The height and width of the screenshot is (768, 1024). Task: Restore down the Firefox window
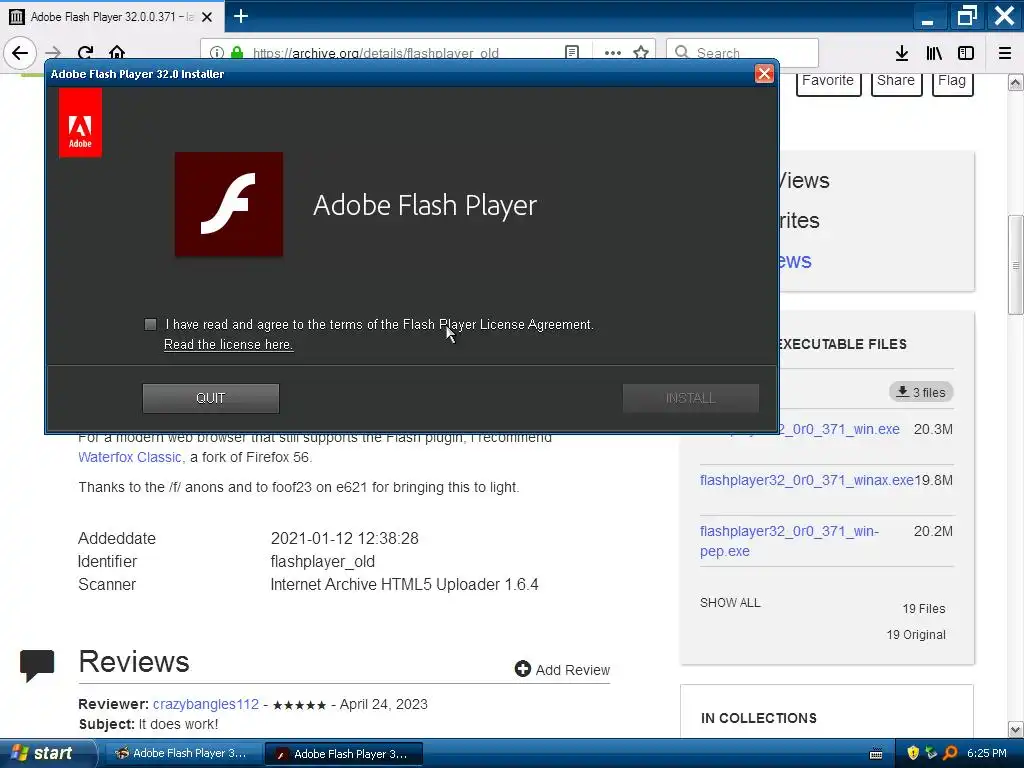tap(967, 16)
